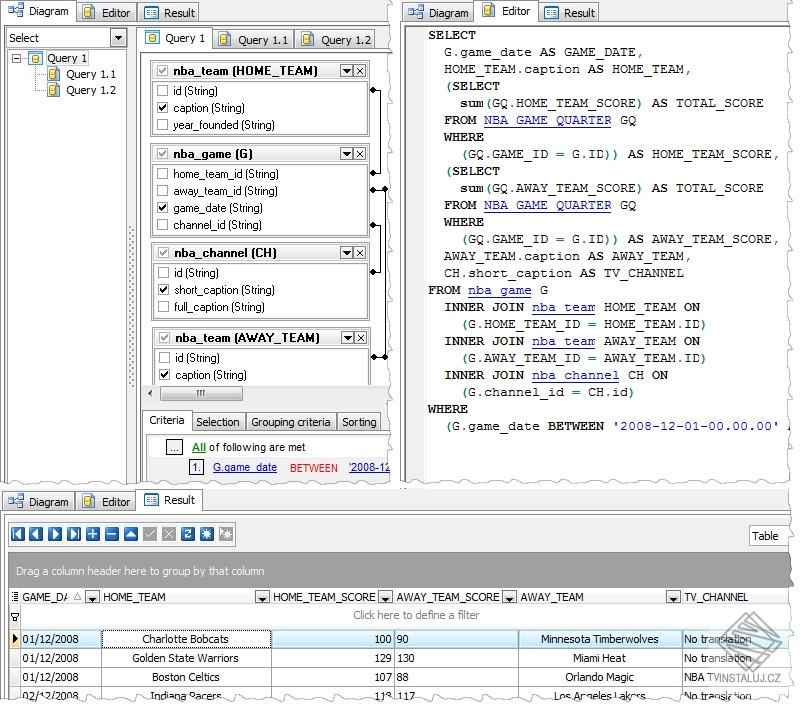
Task: Open the filter dropdown on HOME_TEAM column
Action: 260,597
